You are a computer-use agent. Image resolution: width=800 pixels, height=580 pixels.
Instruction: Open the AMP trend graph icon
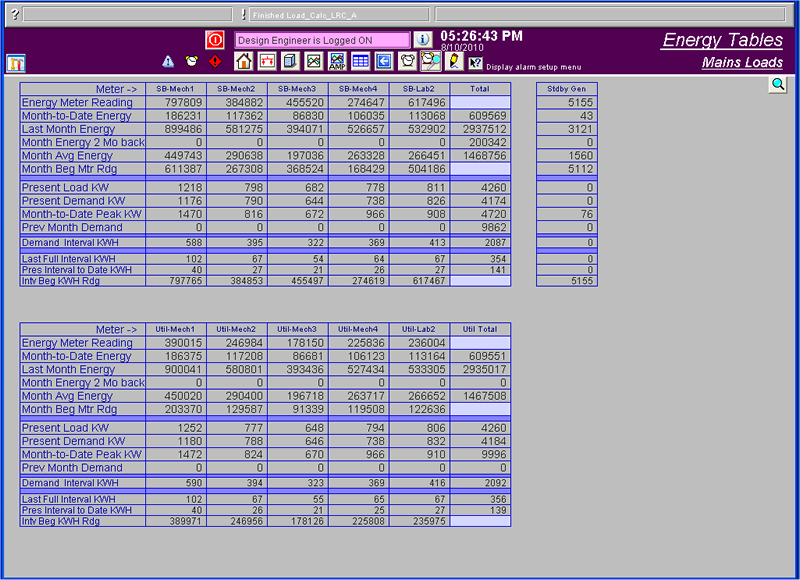337,61
